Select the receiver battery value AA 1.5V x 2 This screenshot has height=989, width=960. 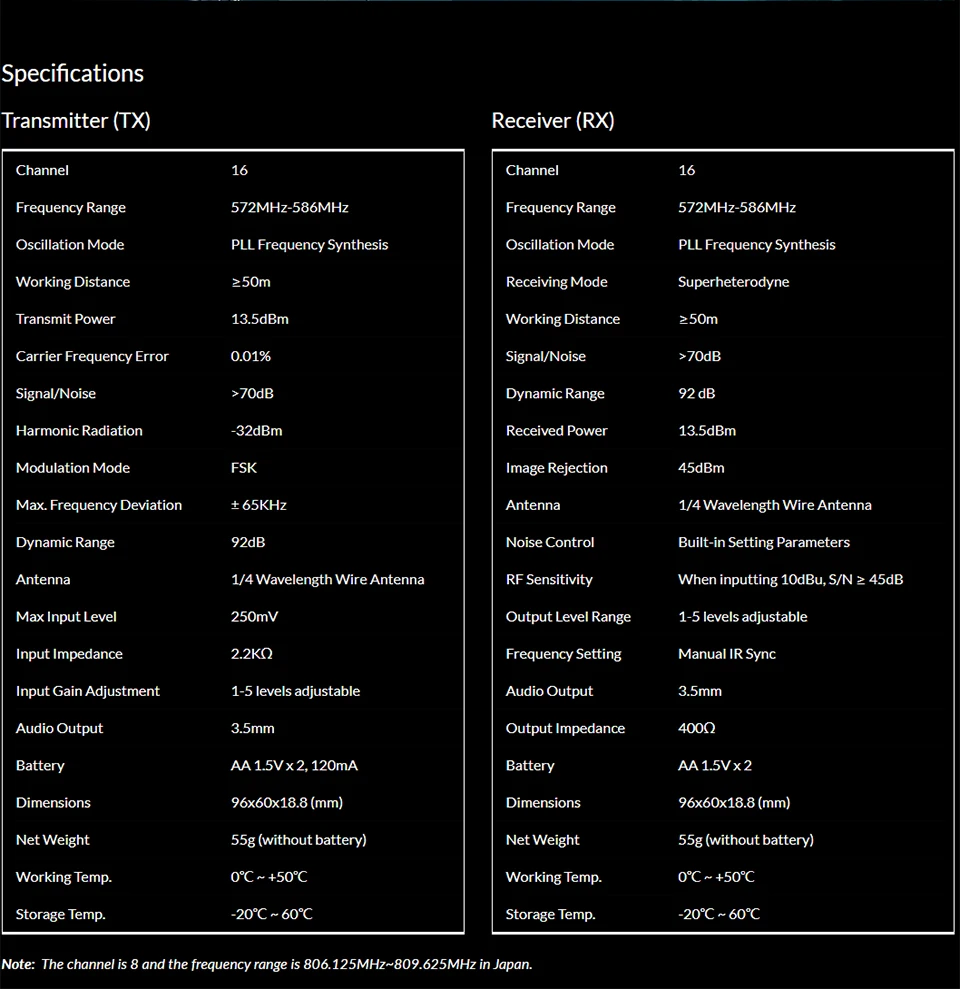click(x=715, y=766)
